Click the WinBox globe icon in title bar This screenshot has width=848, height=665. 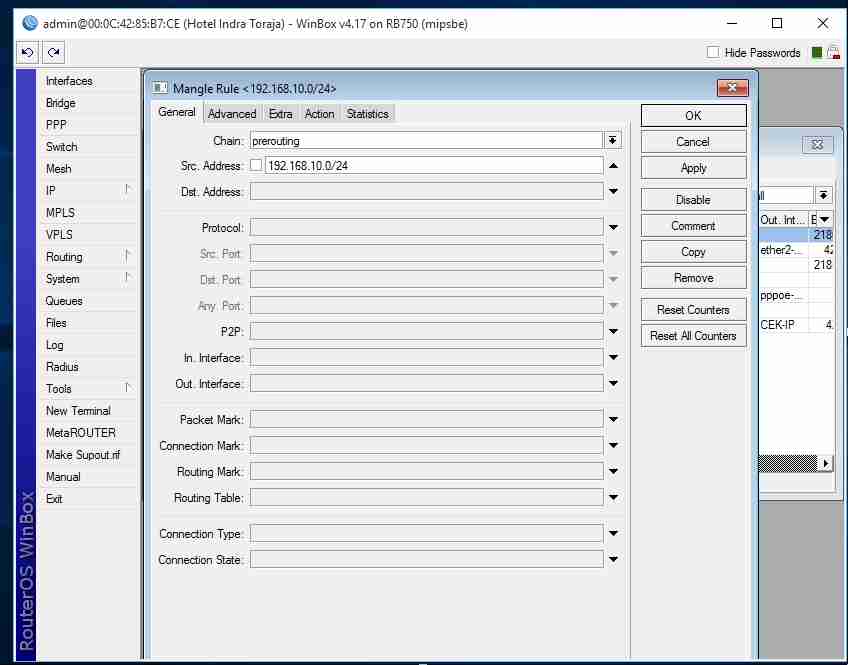point(30,23)
